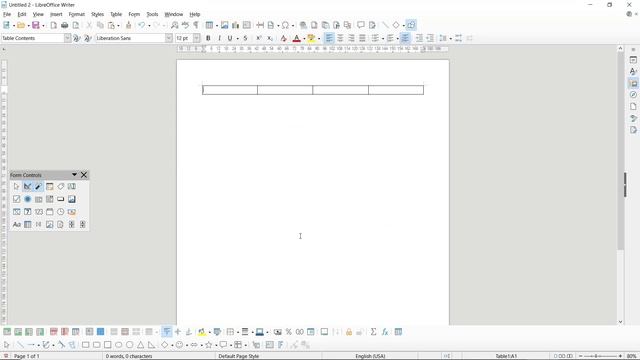Image resolution: width=640 pixels, height=360 pixels.
Task: Expand the Open file dropdown arrow
Action: pos(29,26)
